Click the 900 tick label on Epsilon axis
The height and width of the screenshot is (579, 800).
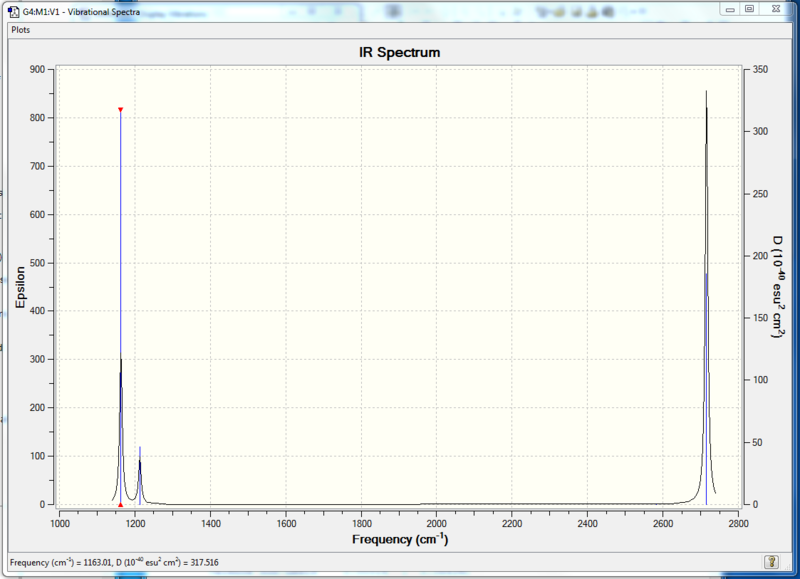37,69
